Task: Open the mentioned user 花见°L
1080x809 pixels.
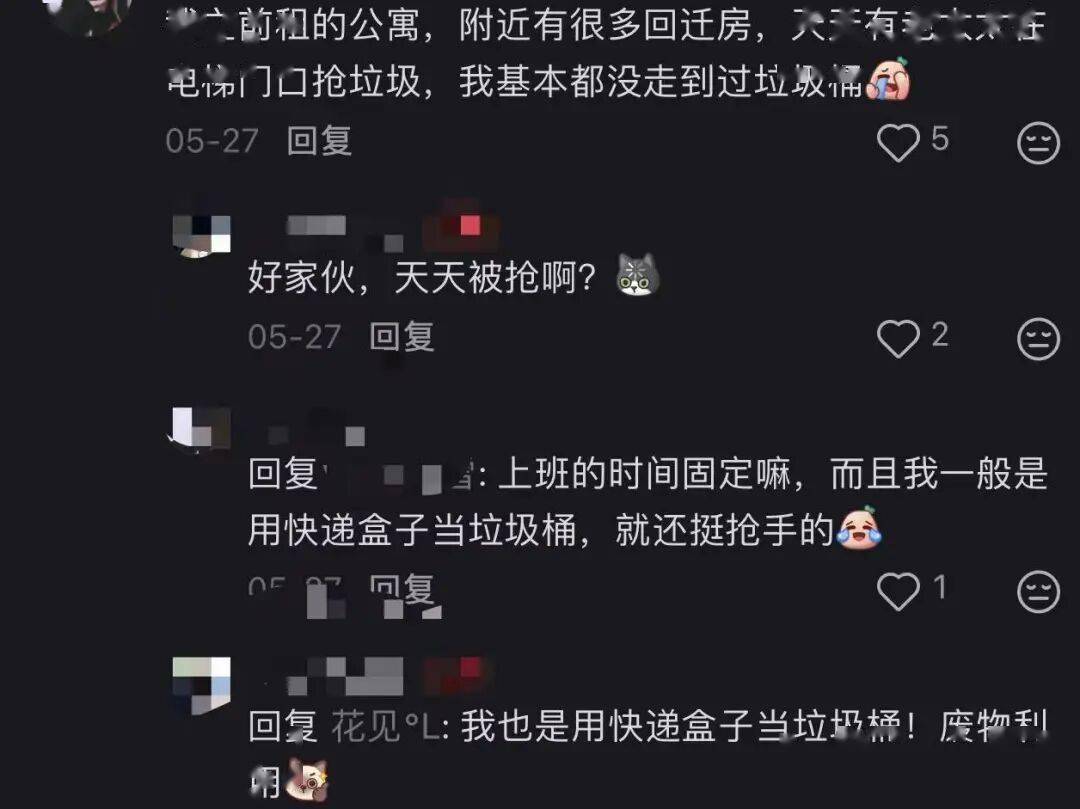Action: click(x=386, y=726)
